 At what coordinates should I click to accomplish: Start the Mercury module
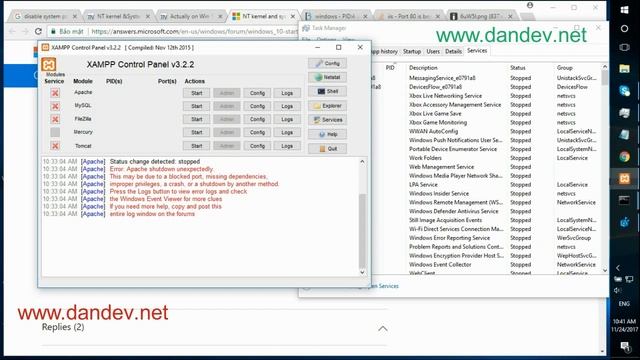(197, 132)
